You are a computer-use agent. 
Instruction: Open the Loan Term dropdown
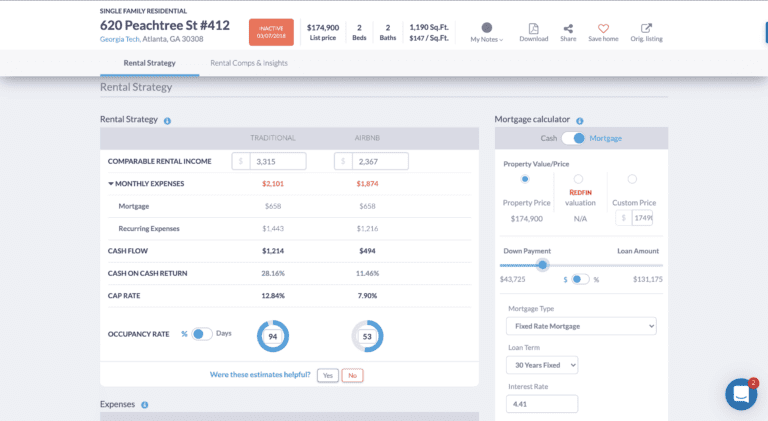542,365
